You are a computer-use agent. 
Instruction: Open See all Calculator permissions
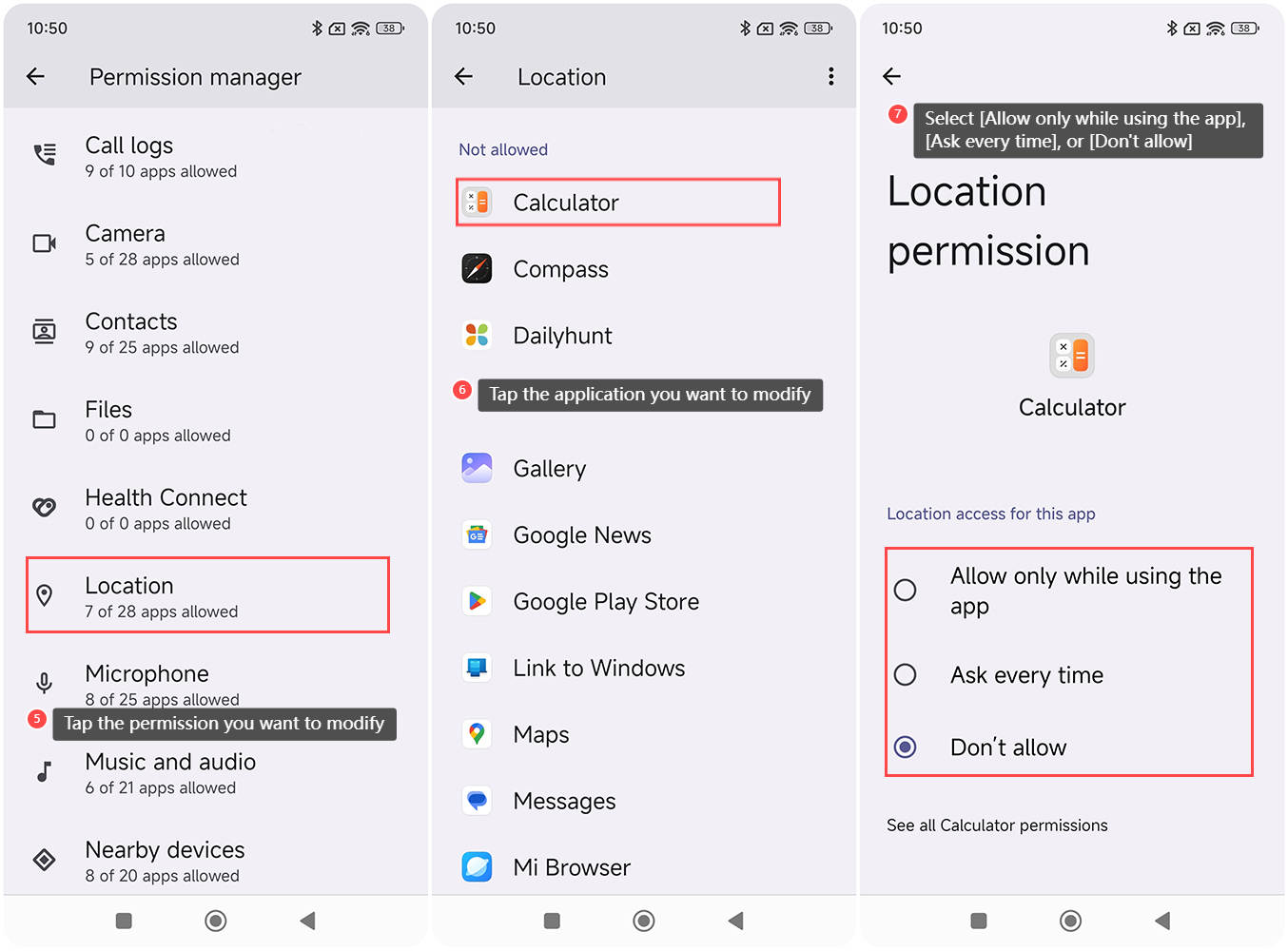pos(997,825)
